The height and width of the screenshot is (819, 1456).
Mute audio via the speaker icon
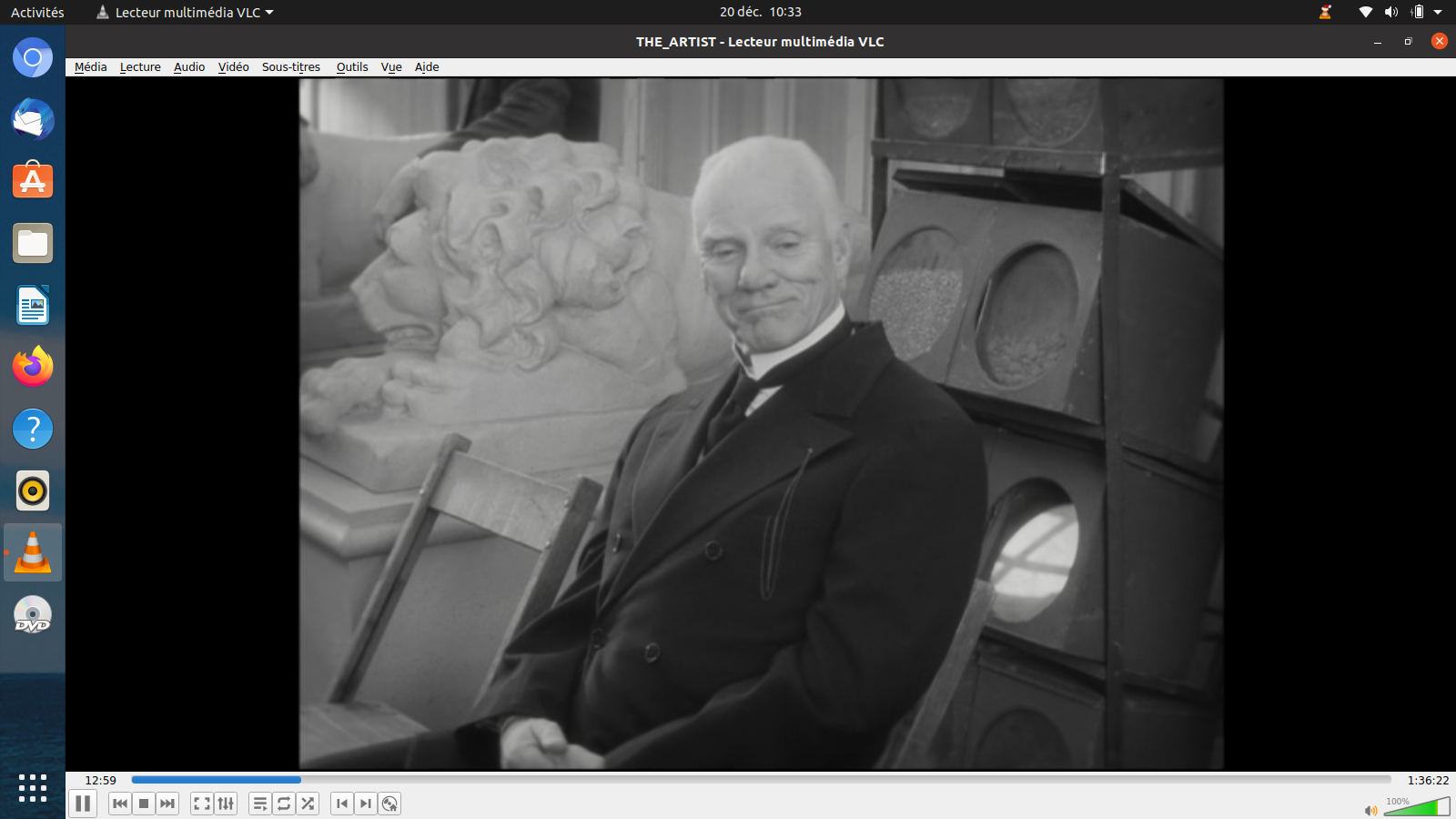click(x=1370, y=810)
